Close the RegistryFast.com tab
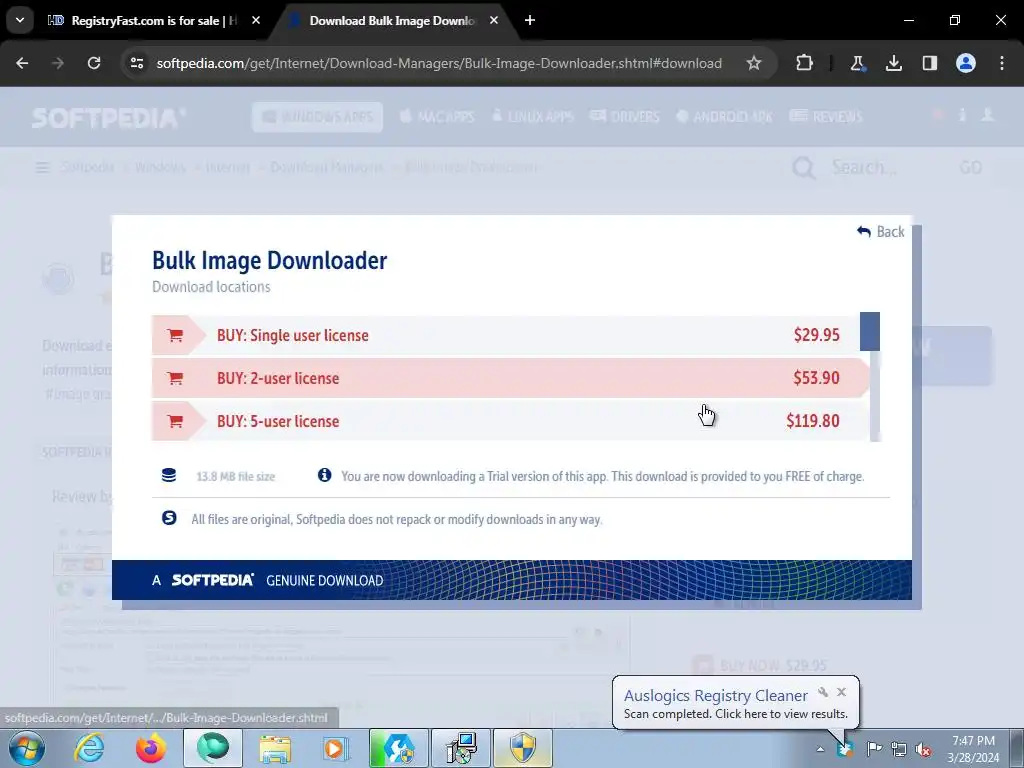Image resolution: width=1024 pixels, height=768 pixels. pyautogui.click(x=256, y=20)
